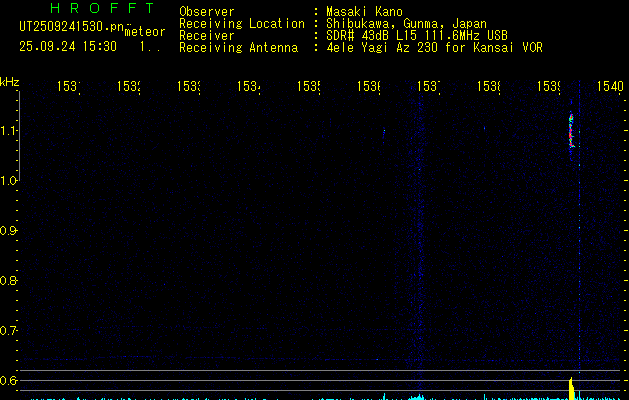
Task: Select the filename UT2509241530.pn text
Action: pos(72,27)
